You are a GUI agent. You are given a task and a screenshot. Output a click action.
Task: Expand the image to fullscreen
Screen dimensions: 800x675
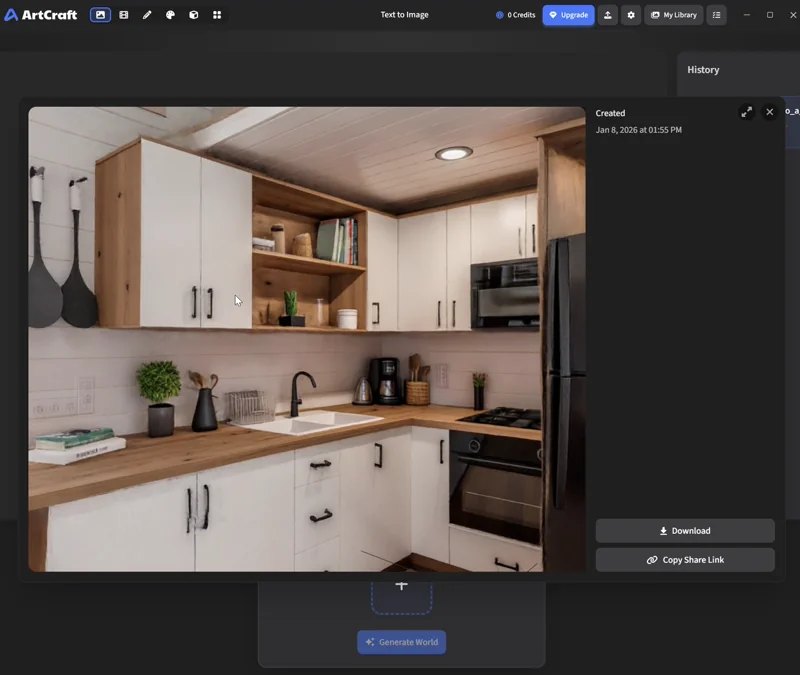pyautogui.click(x=746, y=112)
